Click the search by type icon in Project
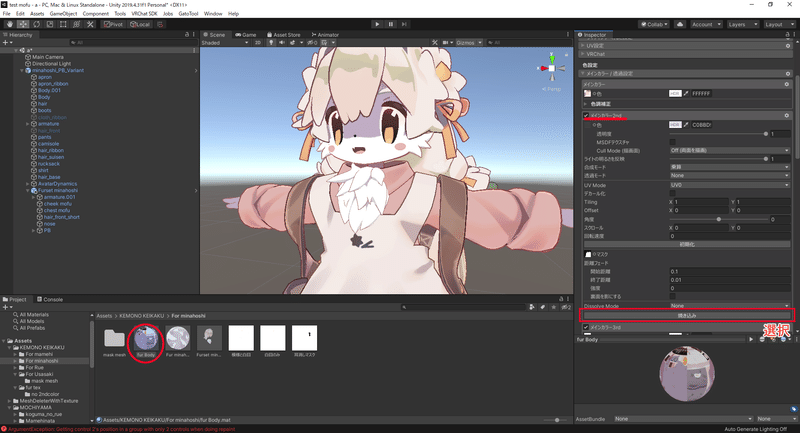This screenshot has height=433, width=800. pyautogui.click(x=532, y=307)
